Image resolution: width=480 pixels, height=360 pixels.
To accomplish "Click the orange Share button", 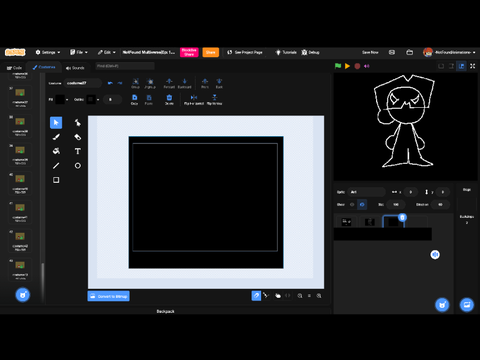I will [211, 52].
